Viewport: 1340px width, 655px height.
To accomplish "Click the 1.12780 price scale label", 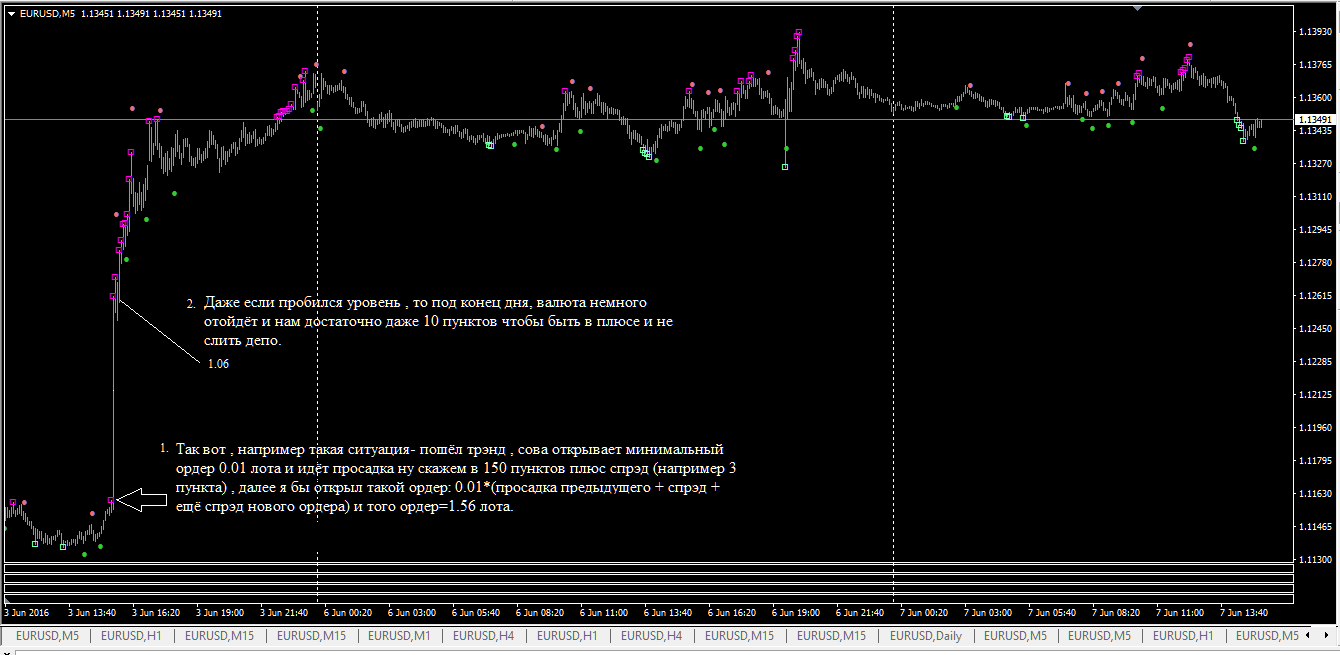I will [x=1313, y=263].
